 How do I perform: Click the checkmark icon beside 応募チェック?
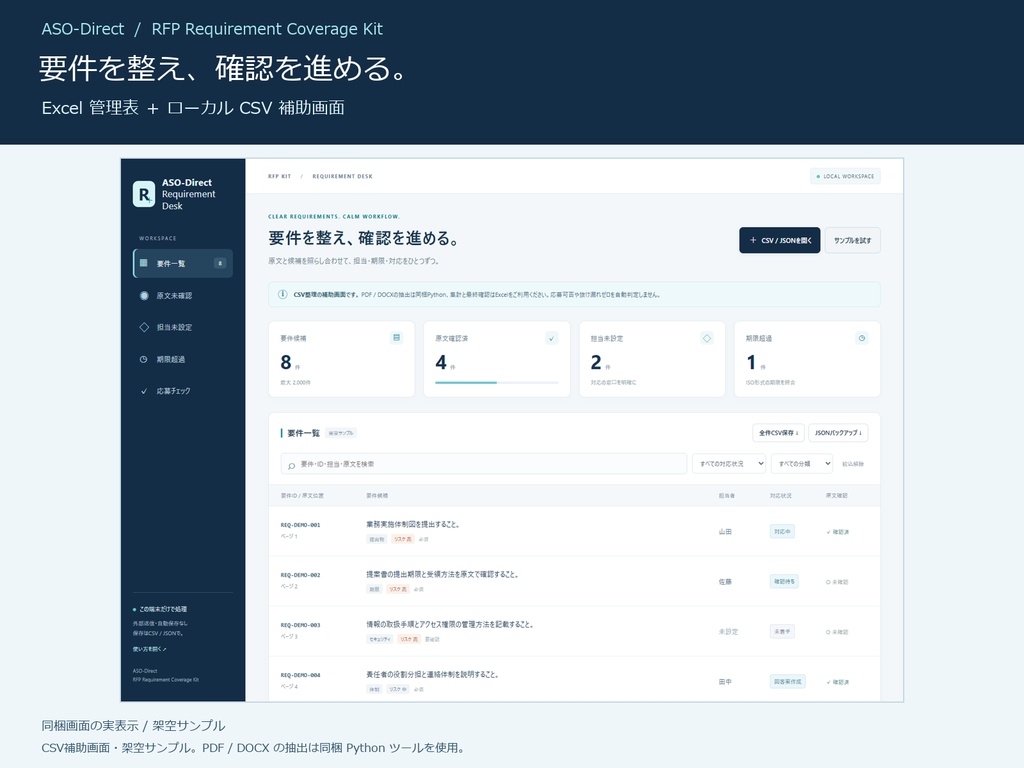point(144,391)
